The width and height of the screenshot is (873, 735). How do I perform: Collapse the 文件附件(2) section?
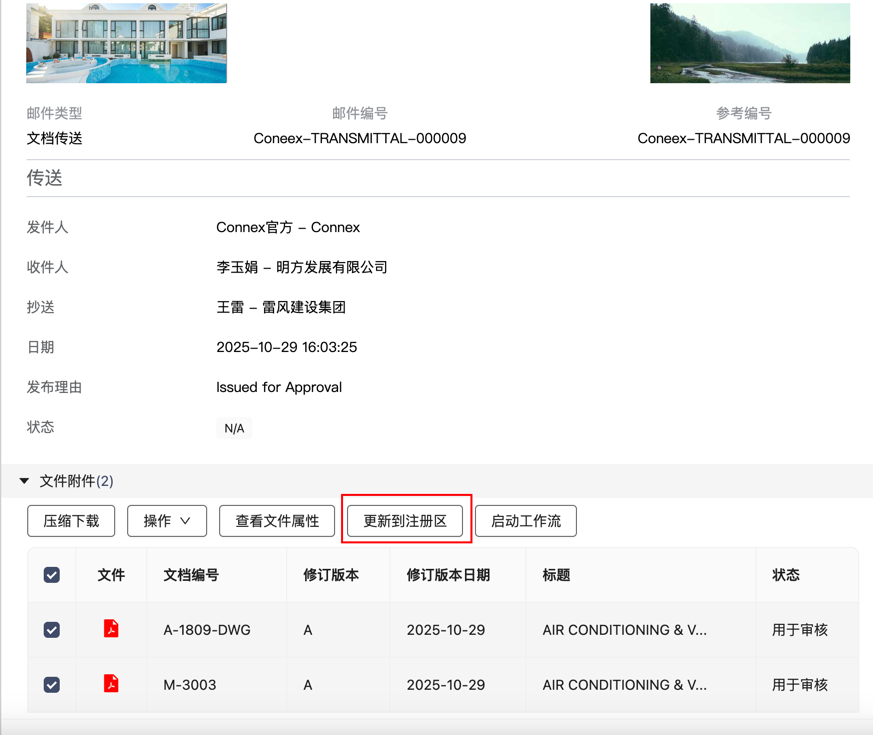coord(25,481)
